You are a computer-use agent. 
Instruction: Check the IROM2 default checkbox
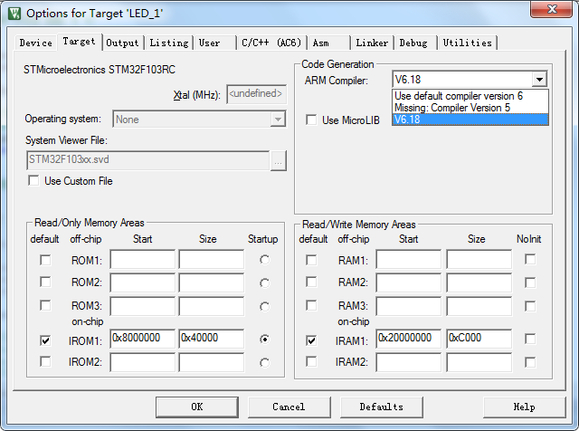pos(45,361)
